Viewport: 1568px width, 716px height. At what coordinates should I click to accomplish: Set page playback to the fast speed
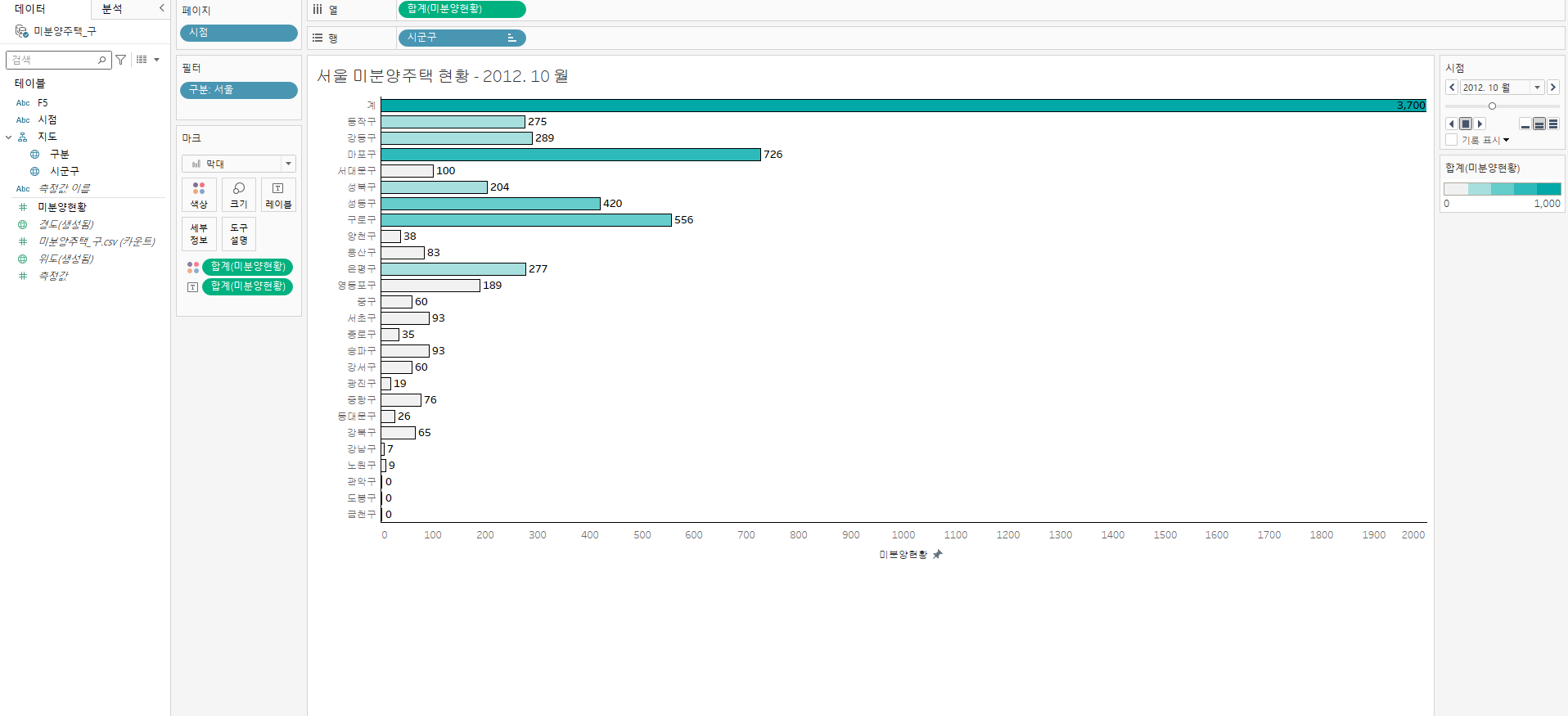pos(1553,124)
